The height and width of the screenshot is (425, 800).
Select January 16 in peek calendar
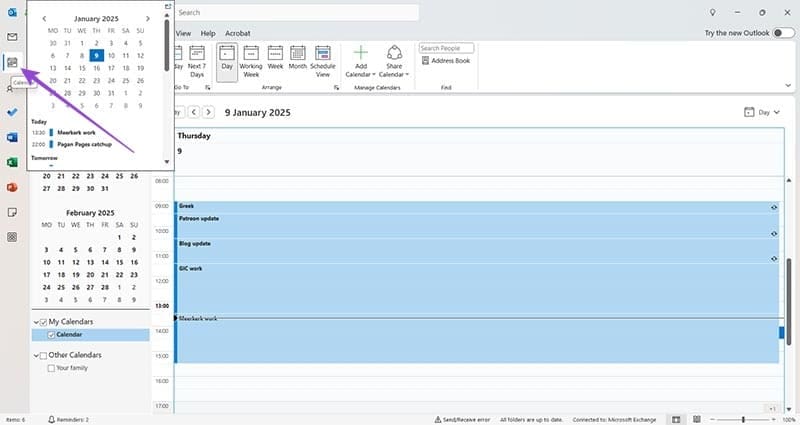coord(96,68)
